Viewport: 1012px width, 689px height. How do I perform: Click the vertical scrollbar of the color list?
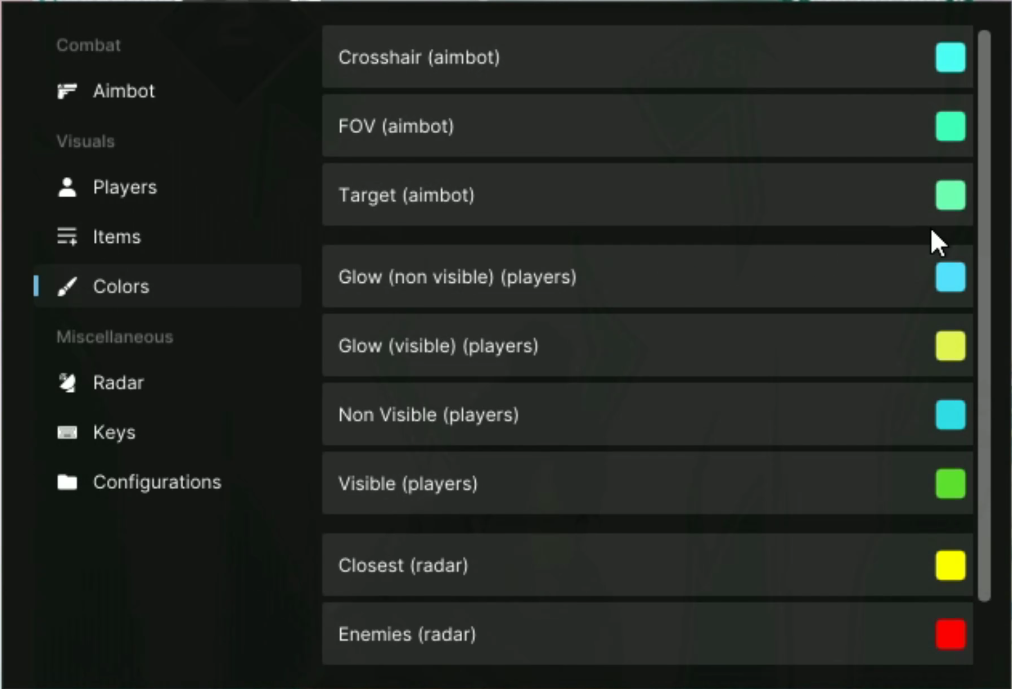tap(984, 316)
